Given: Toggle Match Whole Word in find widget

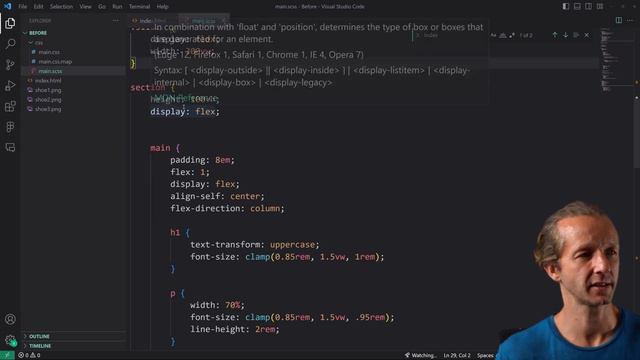Looking at the screenshot, I should 503,36.
